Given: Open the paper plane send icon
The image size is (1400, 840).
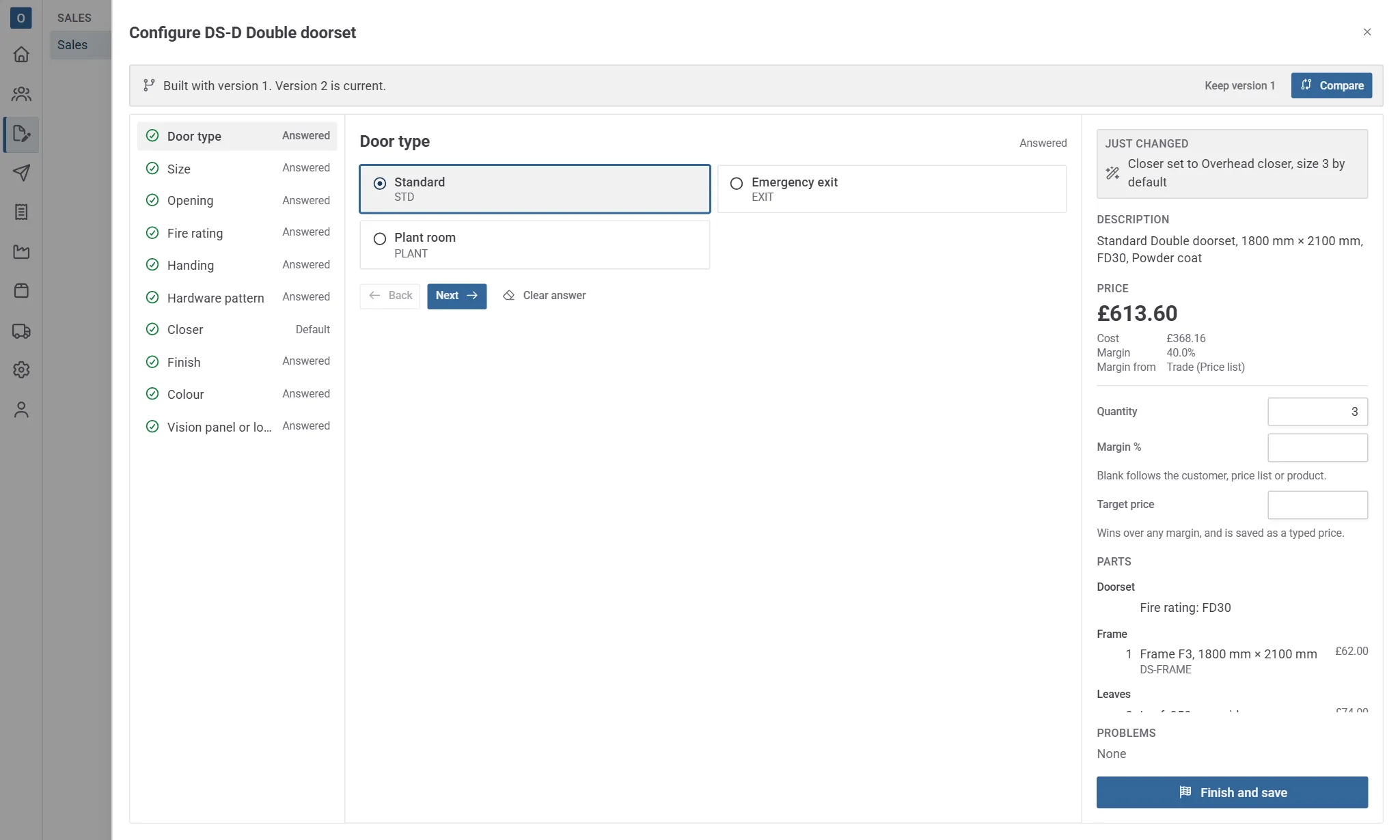Looking at the screenshot, I should click(x=21, y=173).
